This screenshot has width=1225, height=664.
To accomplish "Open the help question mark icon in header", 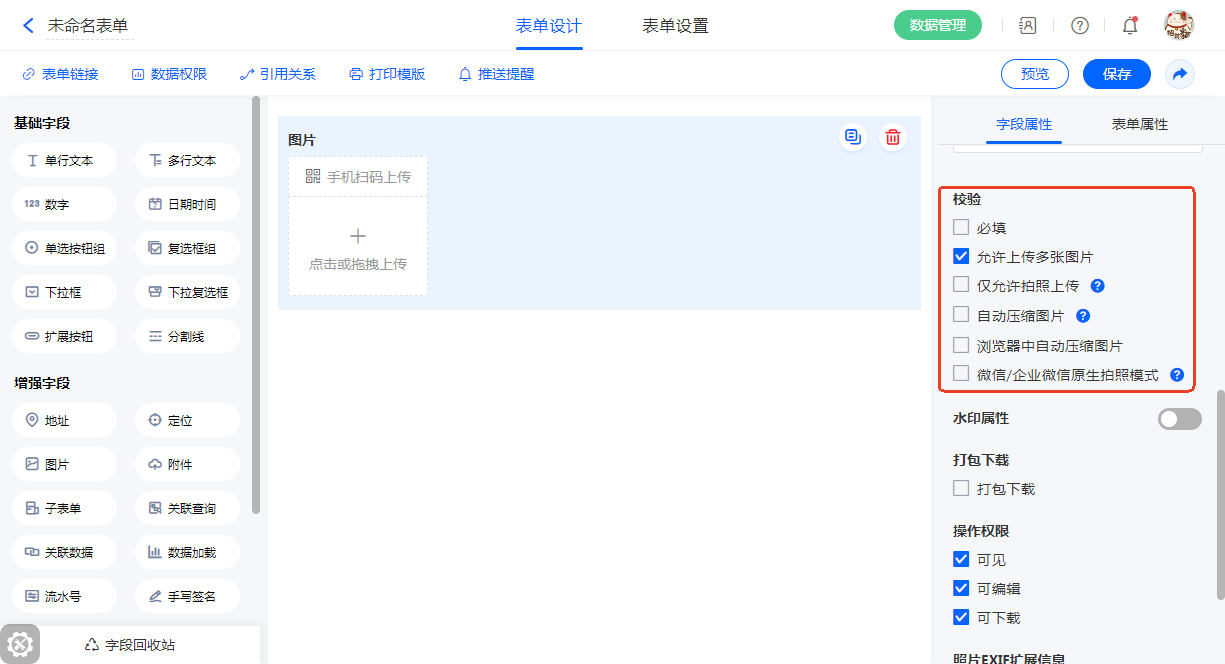I will pyautogui.click(x=1079, y=26).
